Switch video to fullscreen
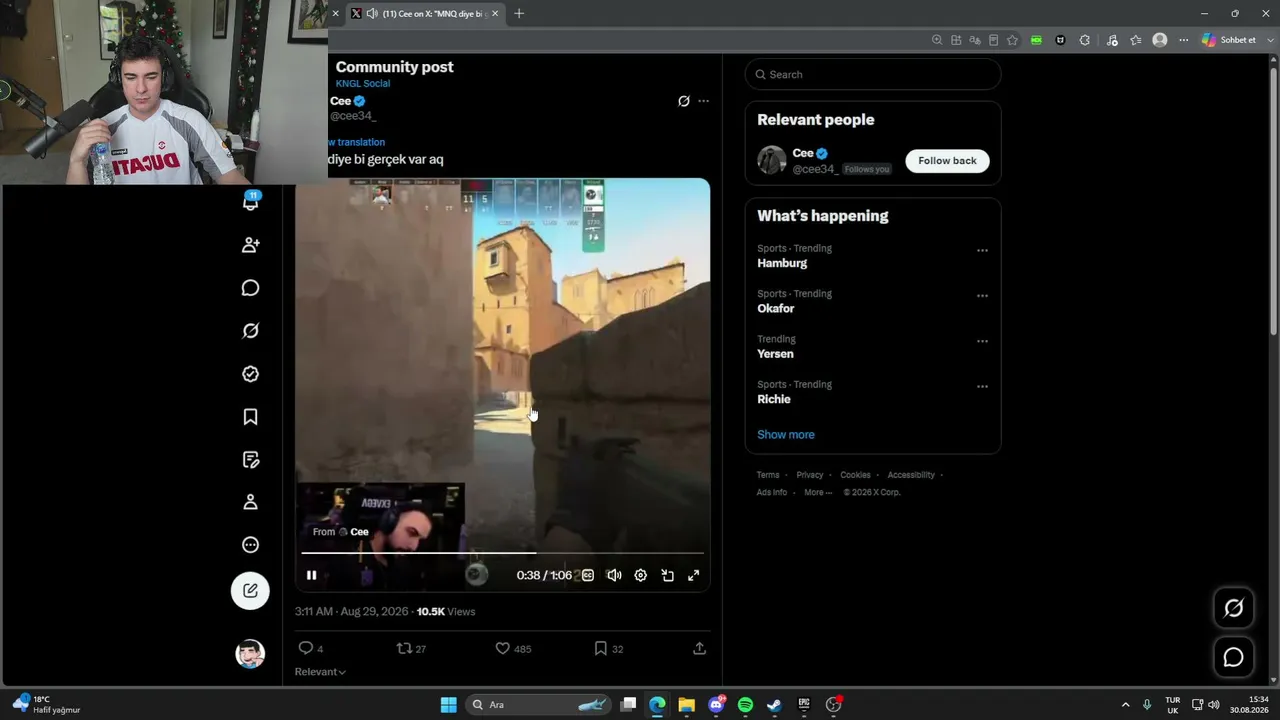Screen dimensions: 1280x720 pos(694,575)
